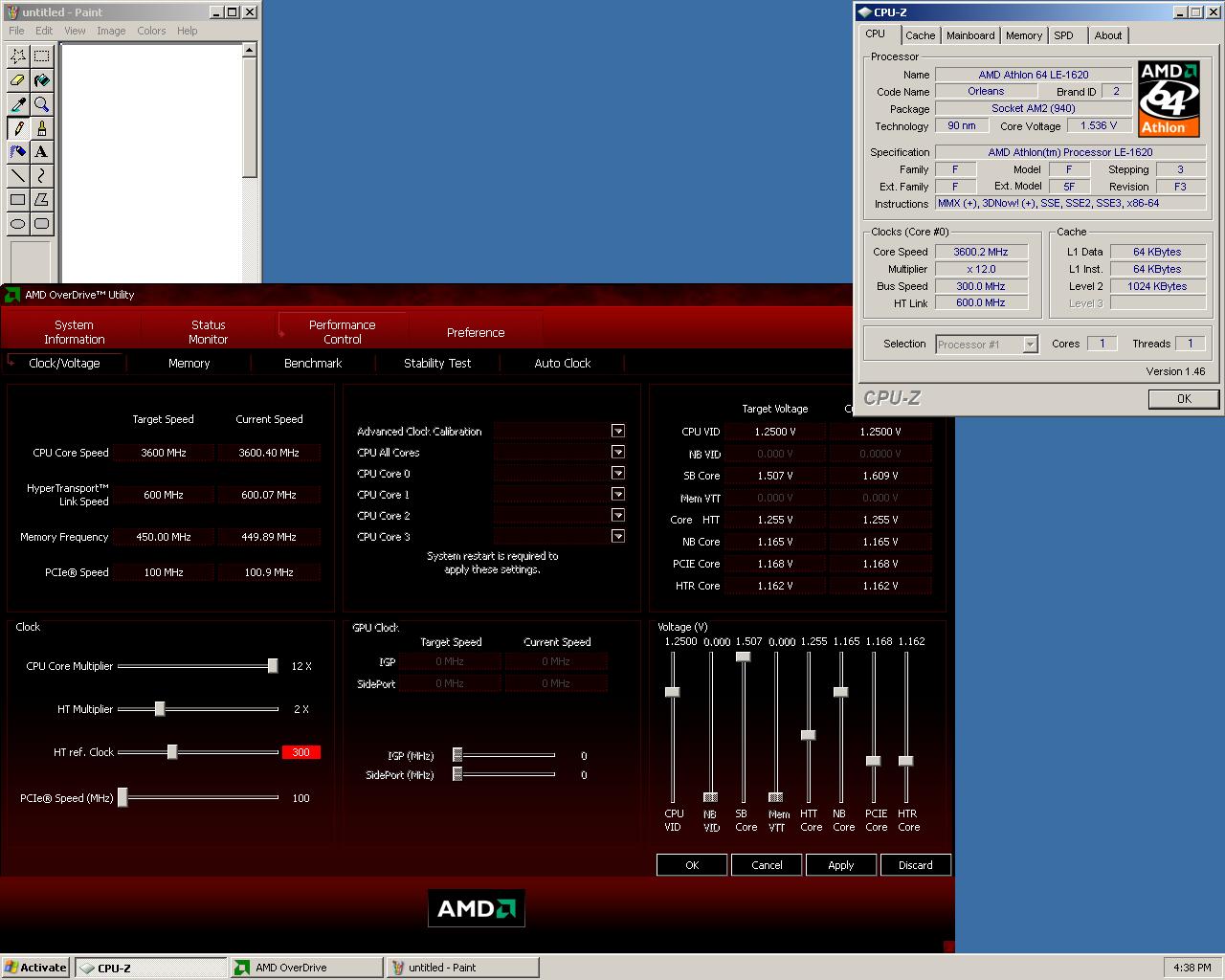This screenshot has width=1225, height=980.
Task: Switch to the Mainboard tab in CPU-Z
Action: click(x=970, y=35)
